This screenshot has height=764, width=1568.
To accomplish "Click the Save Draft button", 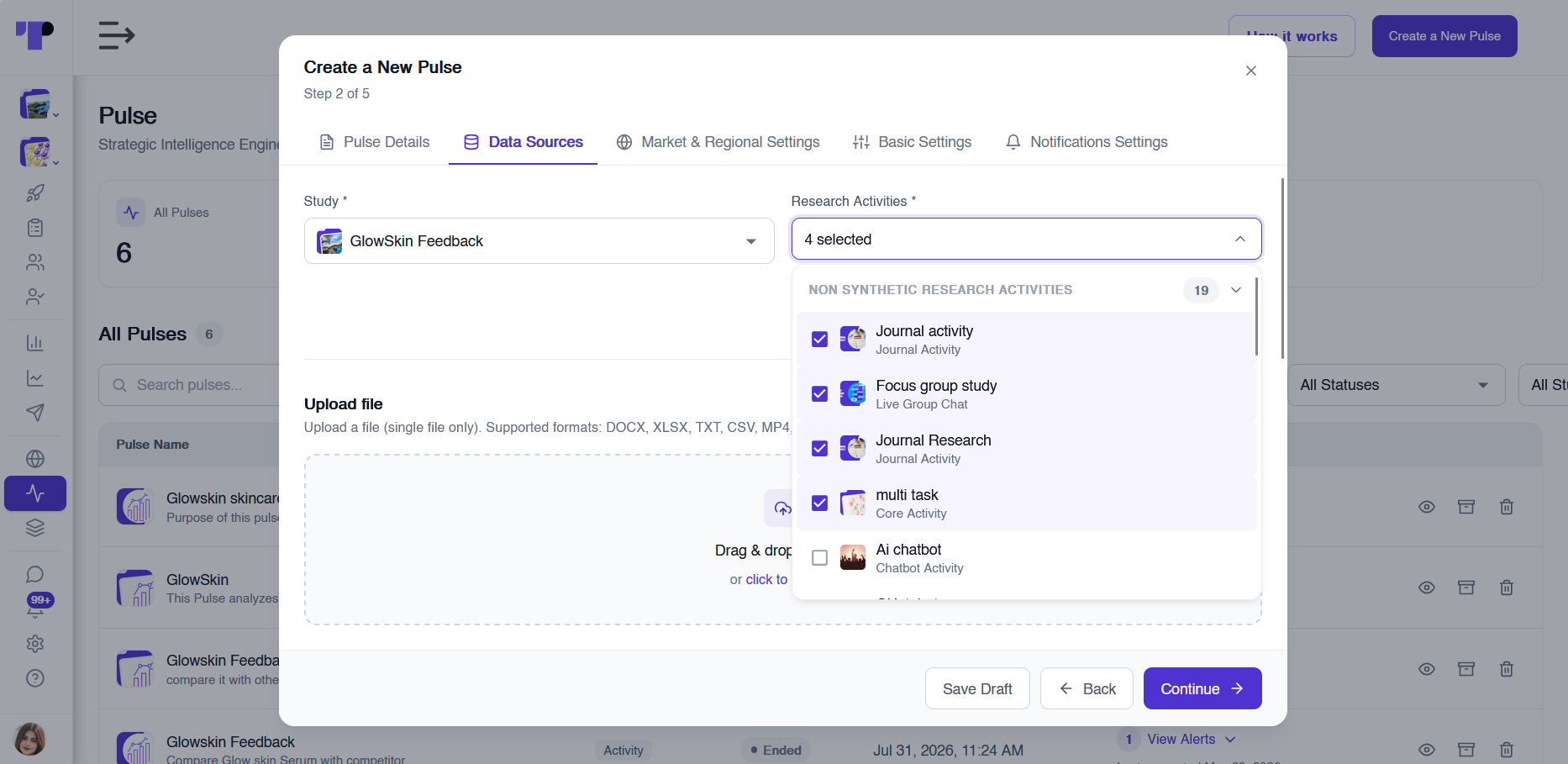I will click(x=977, y=688).
